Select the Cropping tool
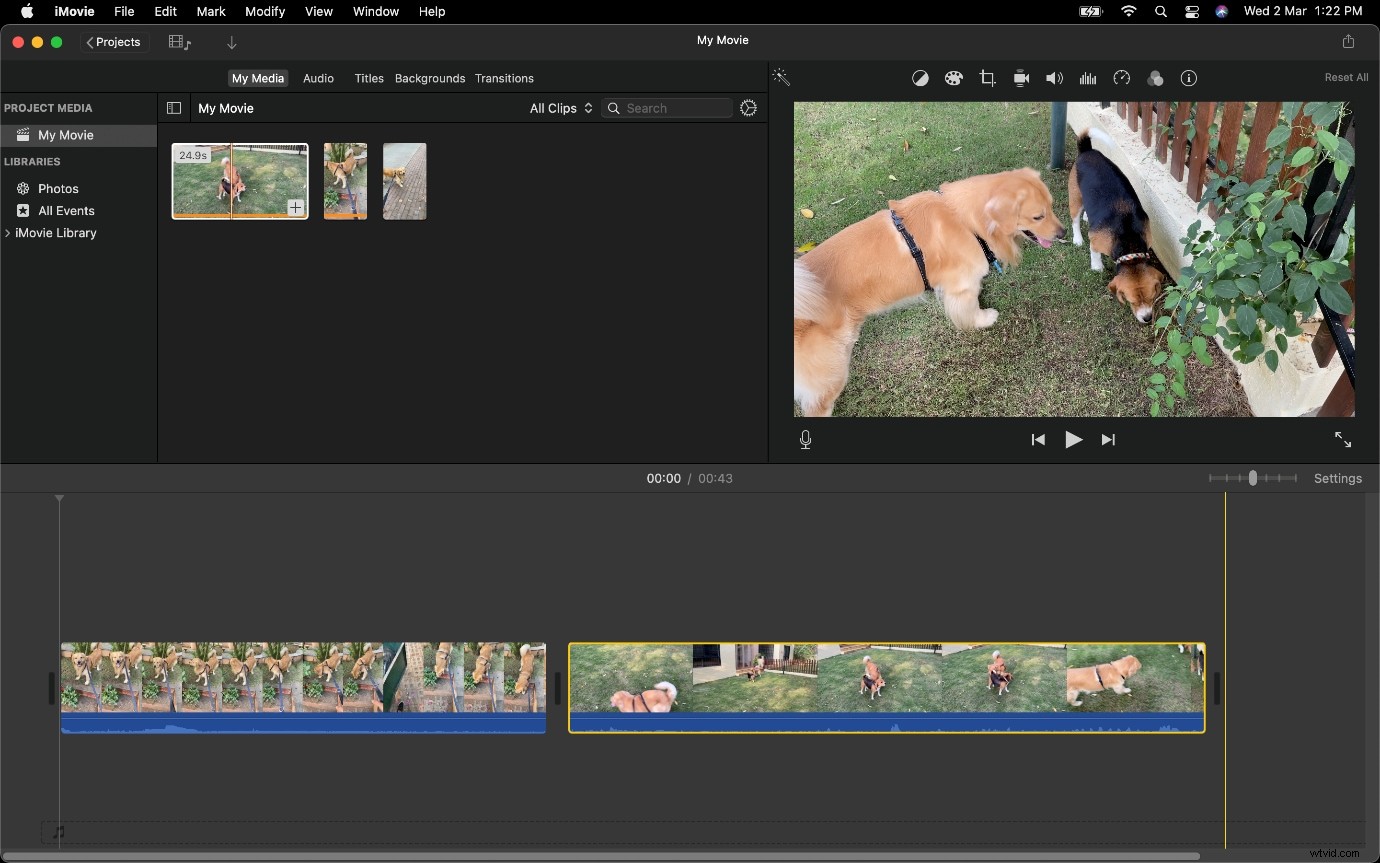1380x863 pixels. tap(987, 78)
